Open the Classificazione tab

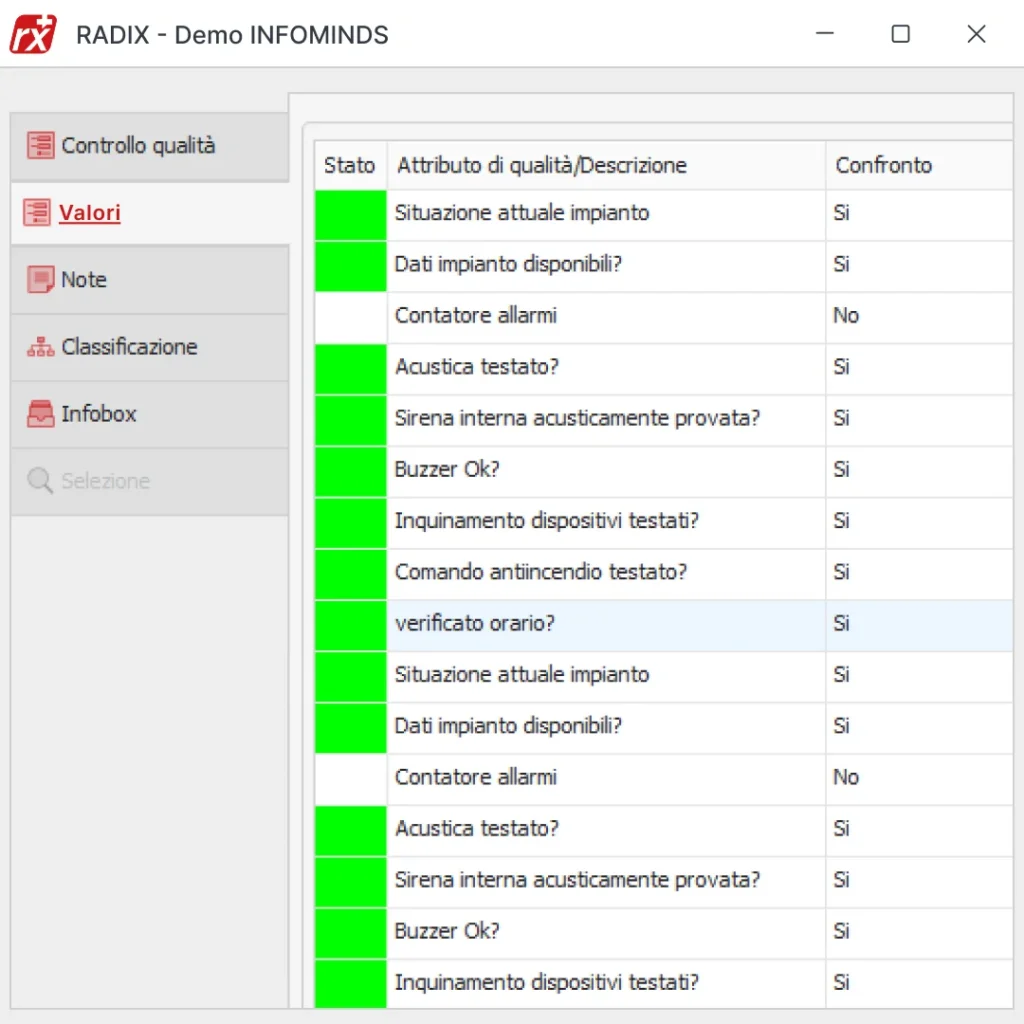(x=130, y=346)
